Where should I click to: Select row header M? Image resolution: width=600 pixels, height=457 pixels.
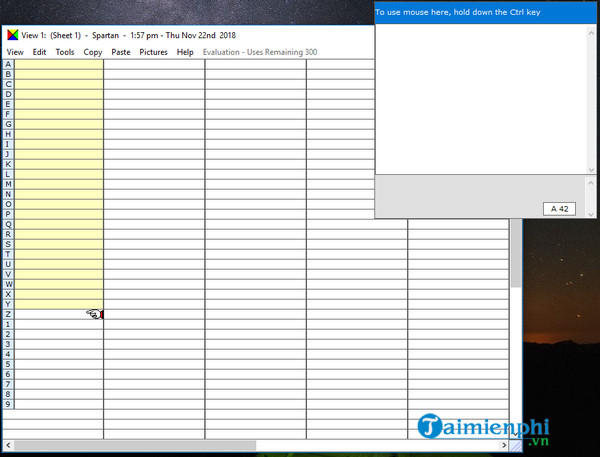pos(9,184)
